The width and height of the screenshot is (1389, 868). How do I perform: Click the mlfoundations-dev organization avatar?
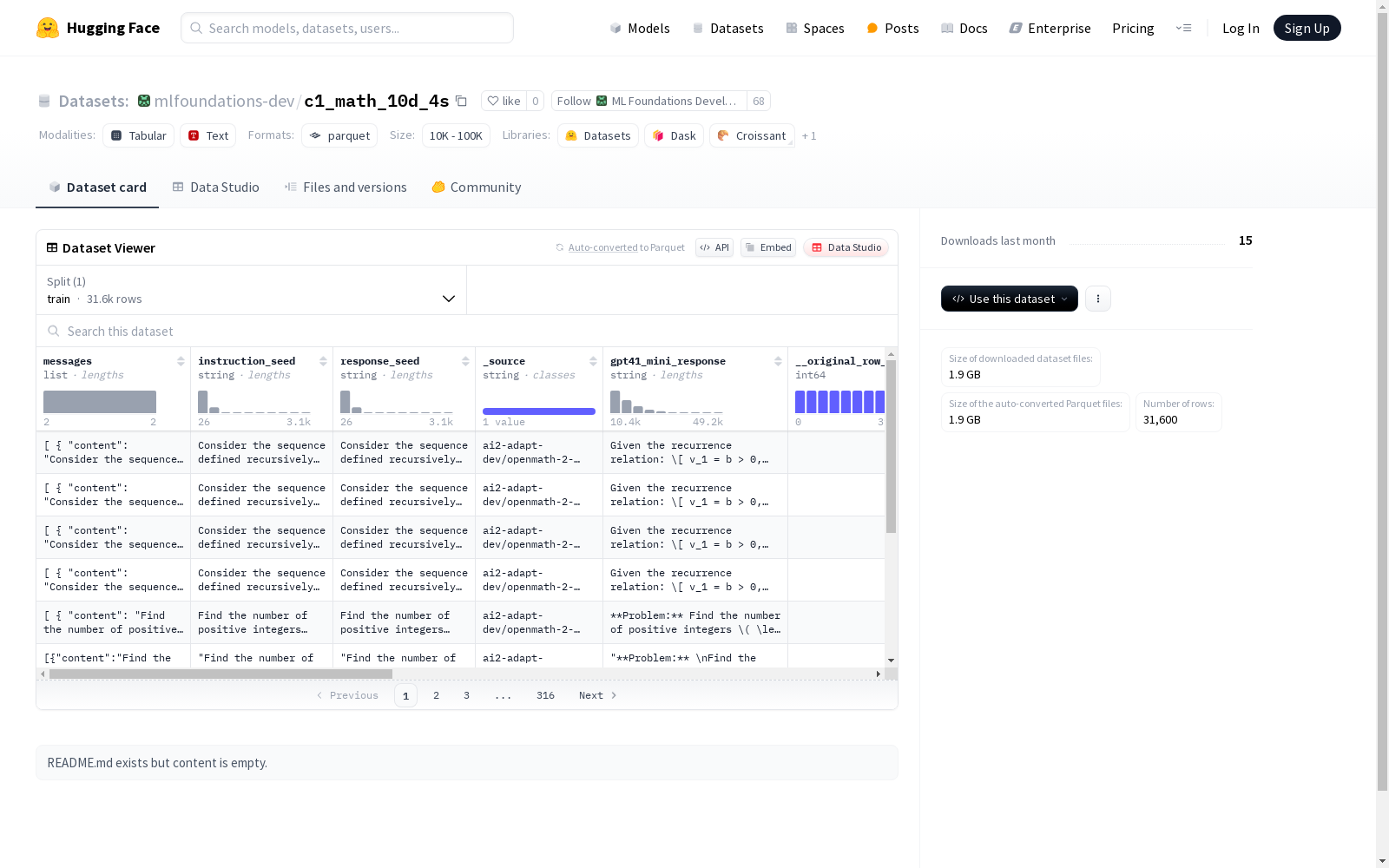click(144, 101)
